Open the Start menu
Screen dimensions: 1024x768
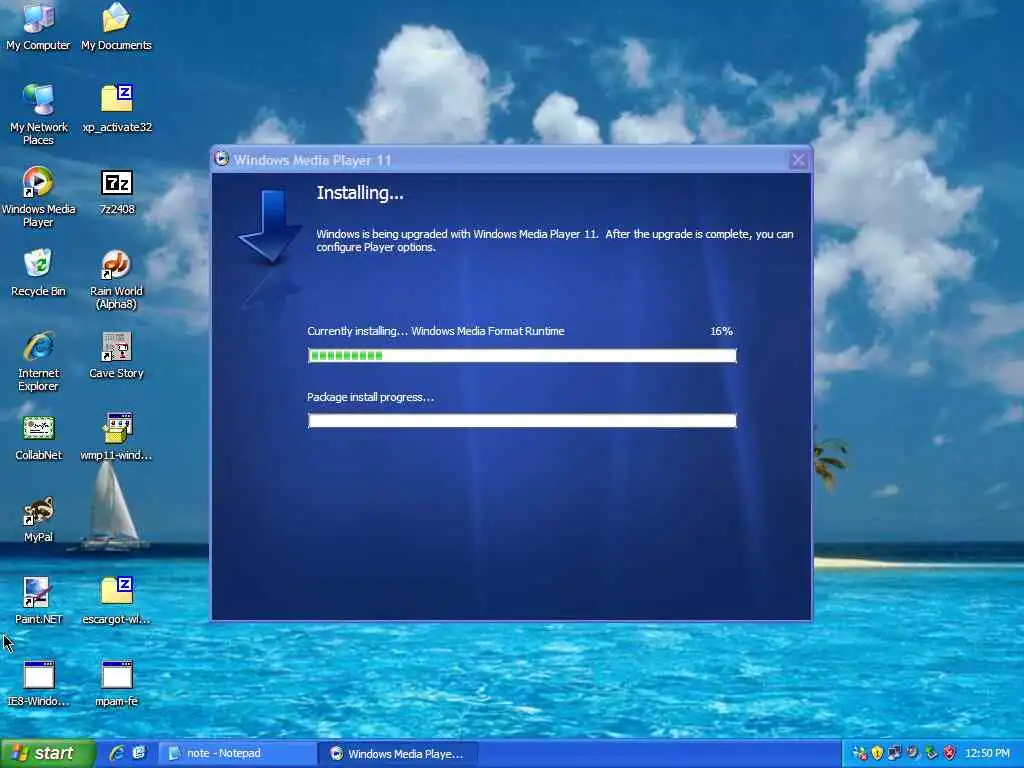coord(46,754)
